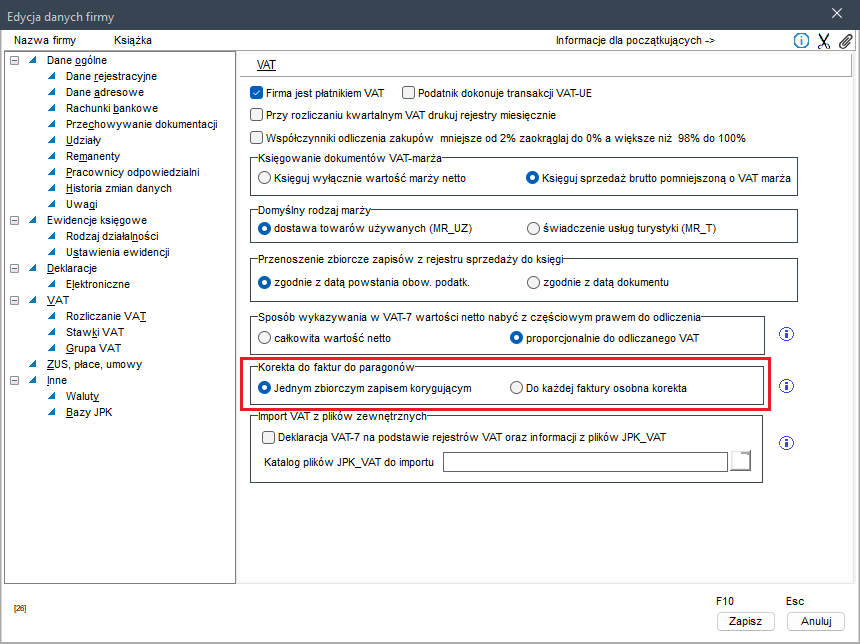Collapse the Dane ogólne tree node
The height and width of the screenshot is (644, 860).
(x=15, y=60)
